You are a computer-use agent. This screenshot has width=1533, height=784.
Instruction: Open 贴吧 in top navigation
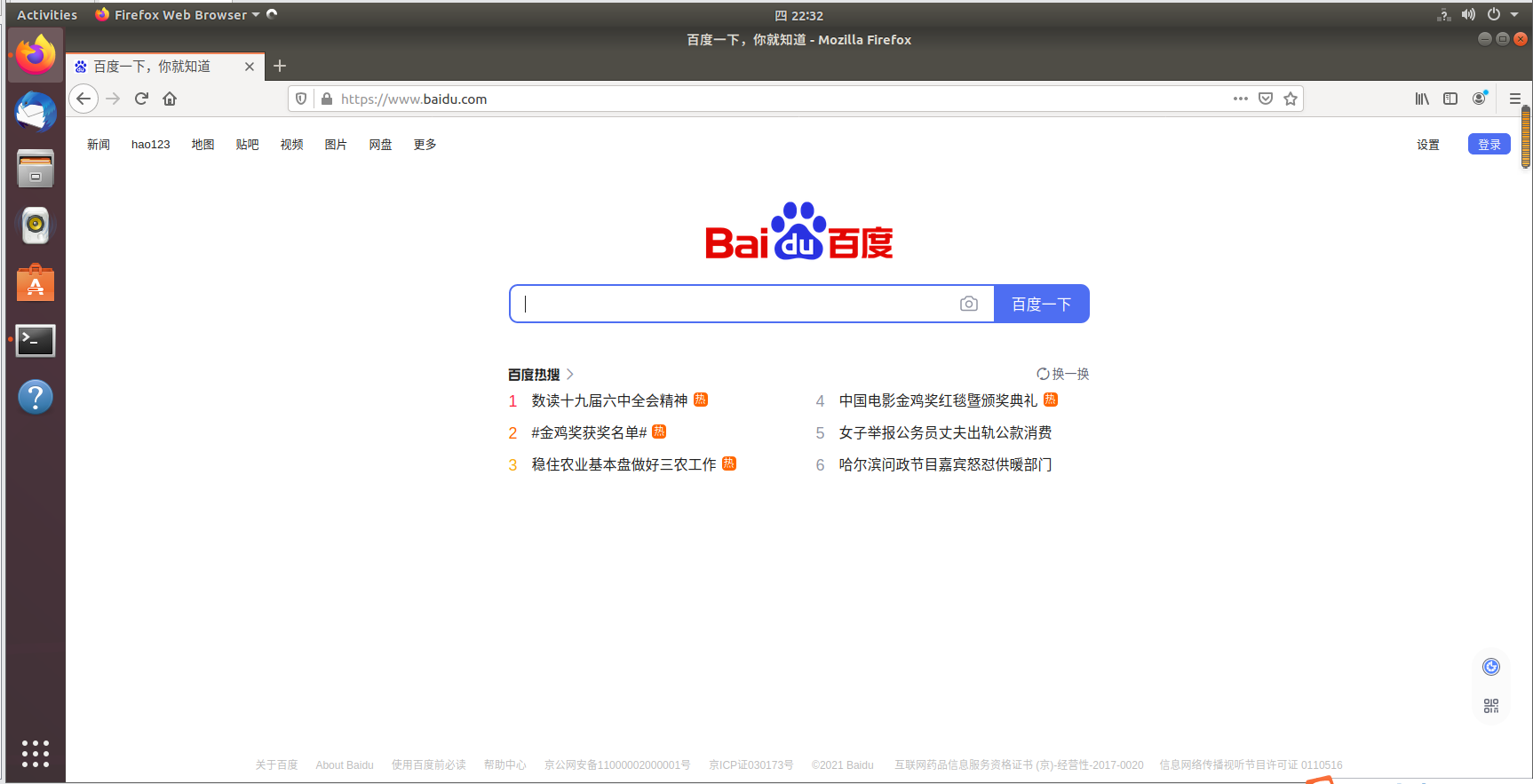point(247,145)
